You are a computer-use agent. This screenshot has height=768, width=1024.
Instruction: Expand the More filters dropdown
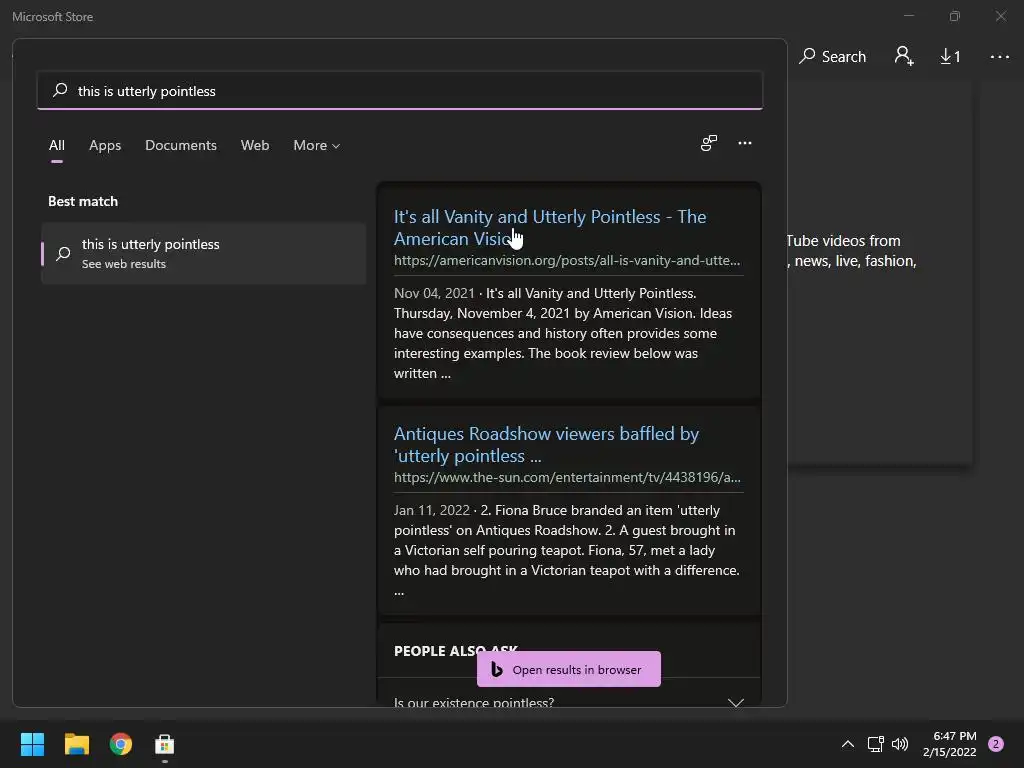click(x=317, y=146)
